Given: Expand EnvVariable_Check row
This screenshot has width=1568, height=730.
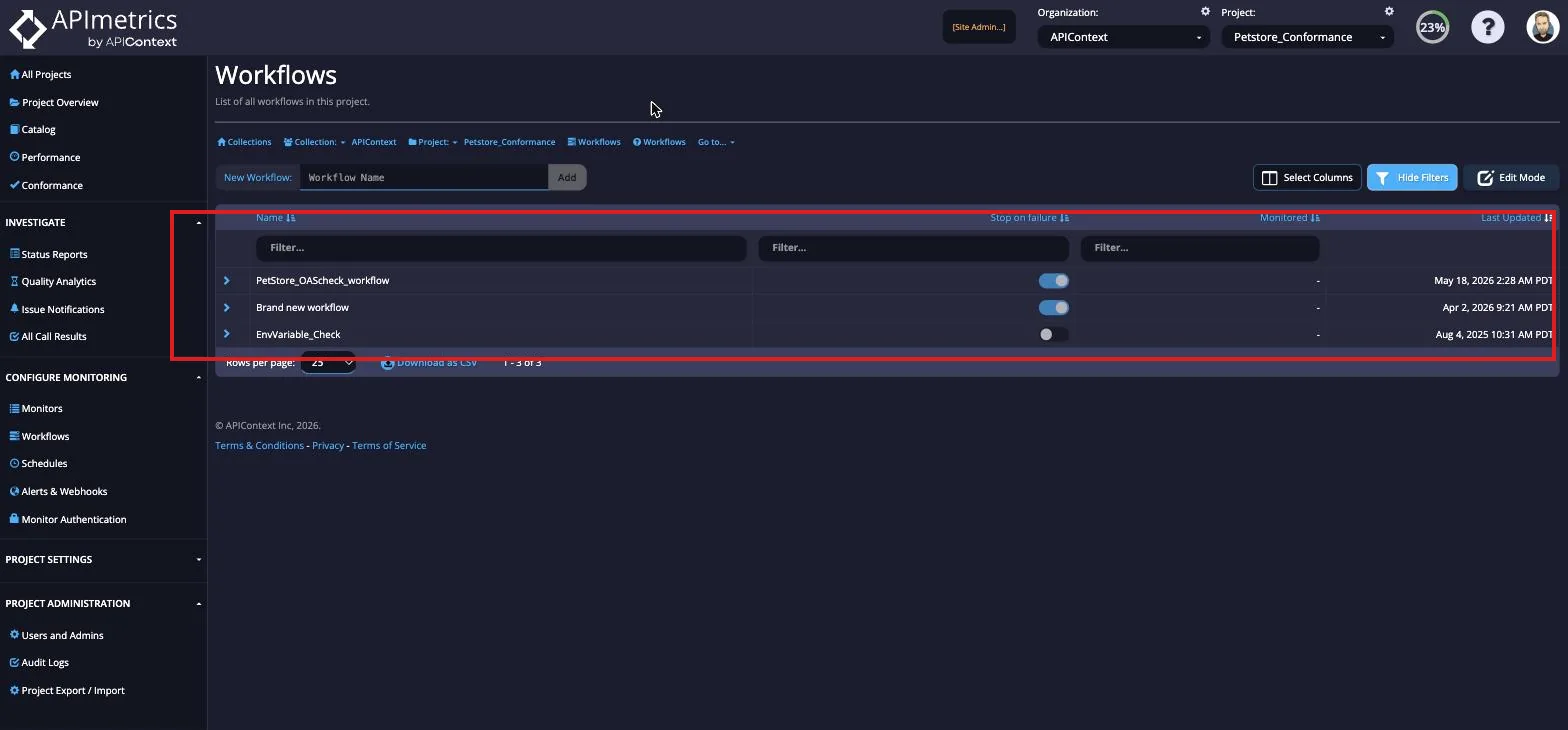Looking at the screenshot, I should (227, 334).
